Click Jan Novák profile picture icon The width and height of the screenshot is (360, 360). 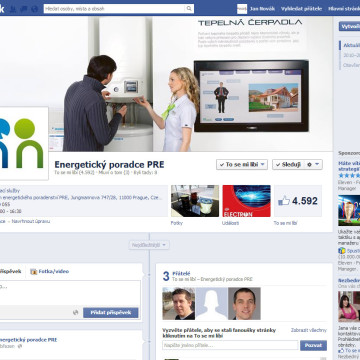pos(242,9)
